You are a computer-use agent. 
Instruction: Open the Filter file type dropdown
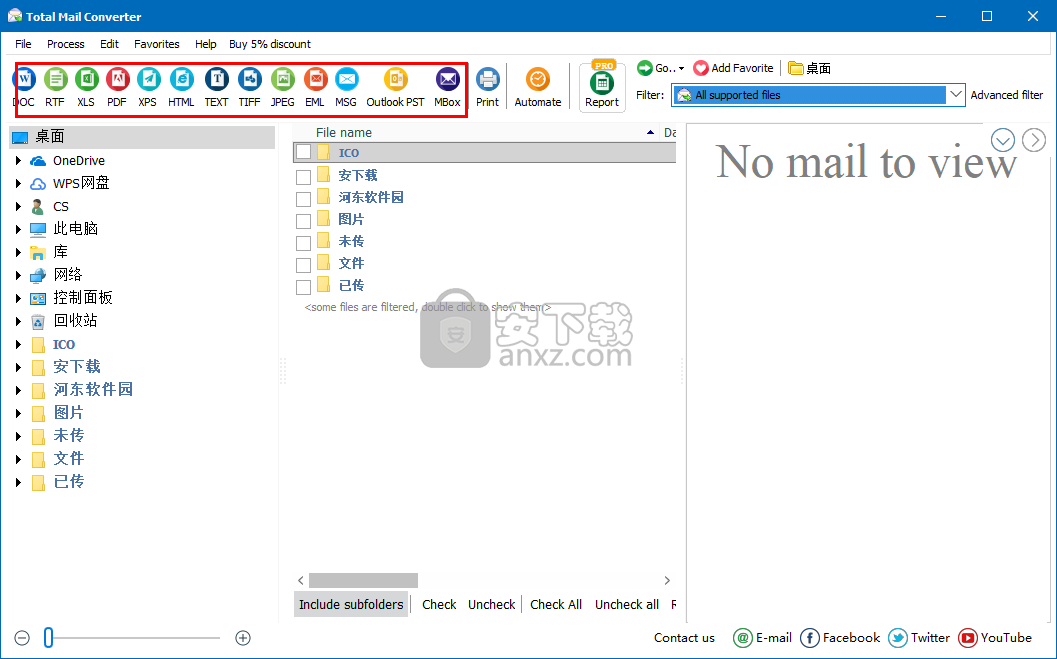[955, 95]
